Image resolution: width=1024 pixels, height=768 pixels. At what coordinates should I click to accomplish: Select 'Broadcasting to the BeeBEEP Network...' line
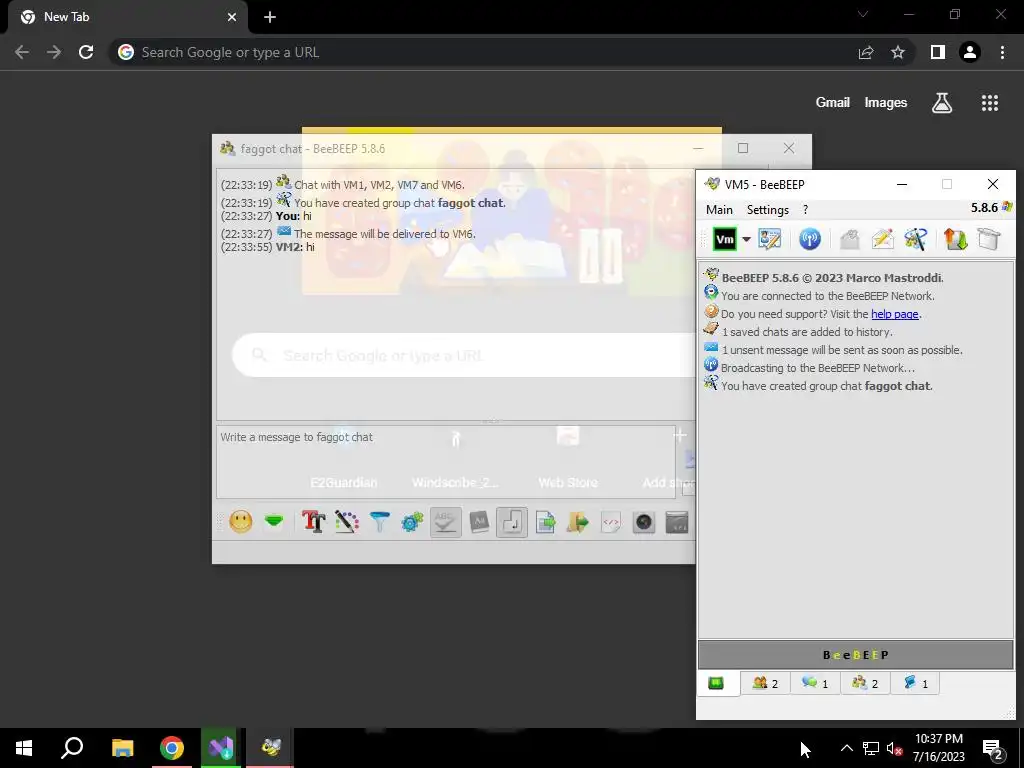(818, 368)
